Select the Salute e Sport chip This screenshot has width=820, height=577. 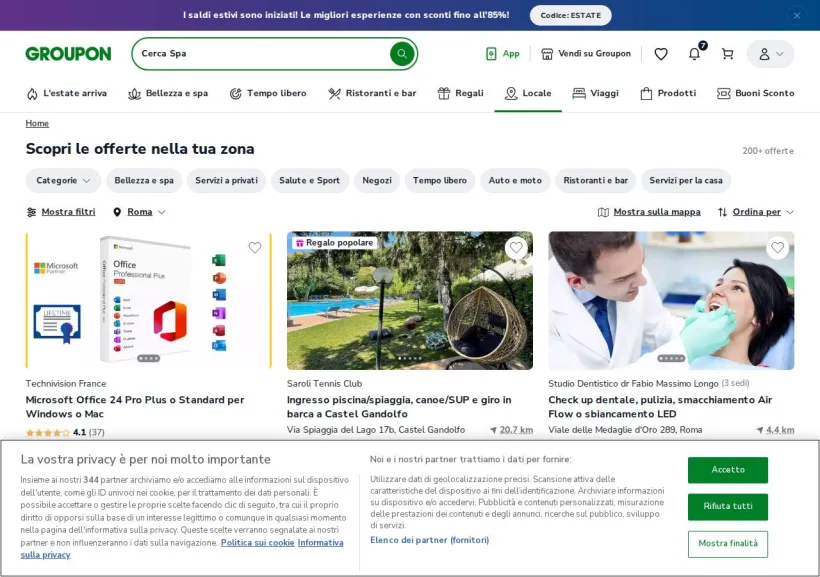(x=309, y=180)
